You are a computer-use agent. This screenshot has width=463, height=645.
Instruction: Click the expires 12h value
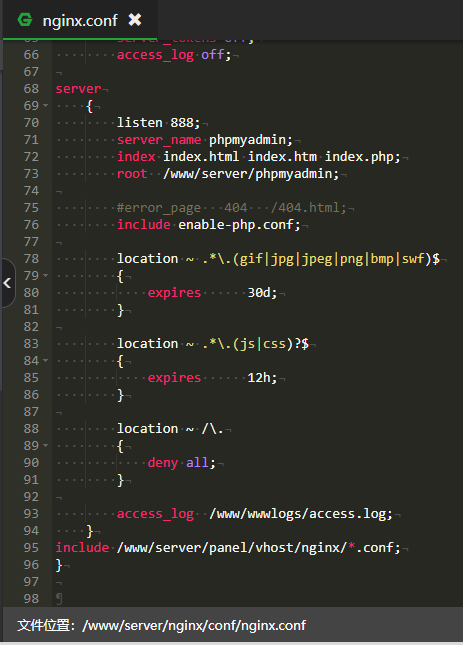tap(262, 378)
